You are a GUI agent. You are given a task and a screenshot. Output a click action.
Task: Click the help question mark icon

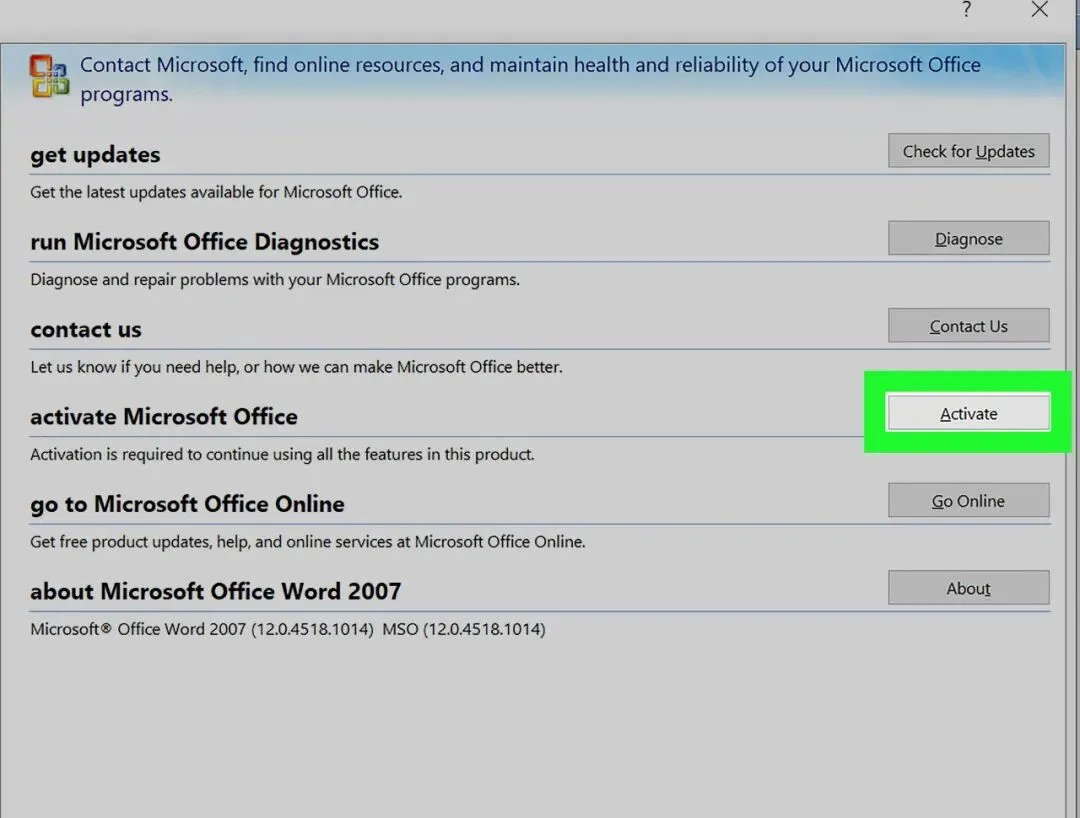point(966,10)
